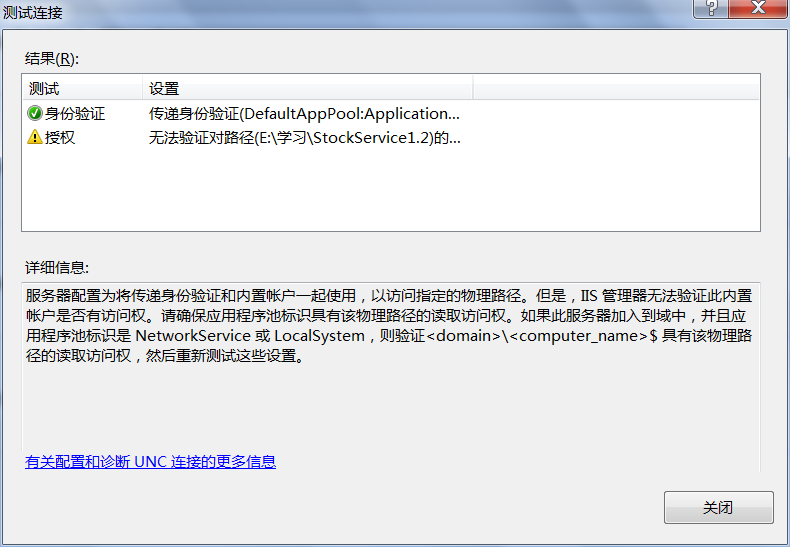This screenshot has height=547, width=790.
Task: Select the 身份验证 result row
Action: pos(390,113)
